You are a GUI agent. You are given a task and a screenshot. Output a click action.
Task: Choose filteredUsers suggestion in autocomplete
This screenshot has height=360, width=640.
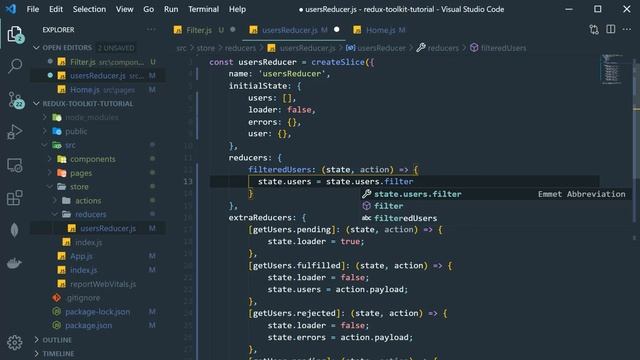pyautogui.click(x=495, y=218)
